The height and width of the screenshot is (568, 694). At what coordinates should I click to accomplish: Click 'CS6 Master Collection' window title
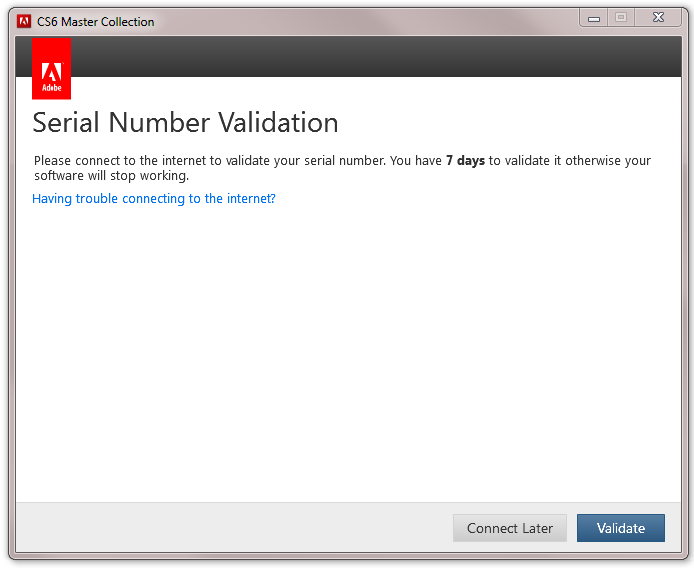tap(96, 21)
